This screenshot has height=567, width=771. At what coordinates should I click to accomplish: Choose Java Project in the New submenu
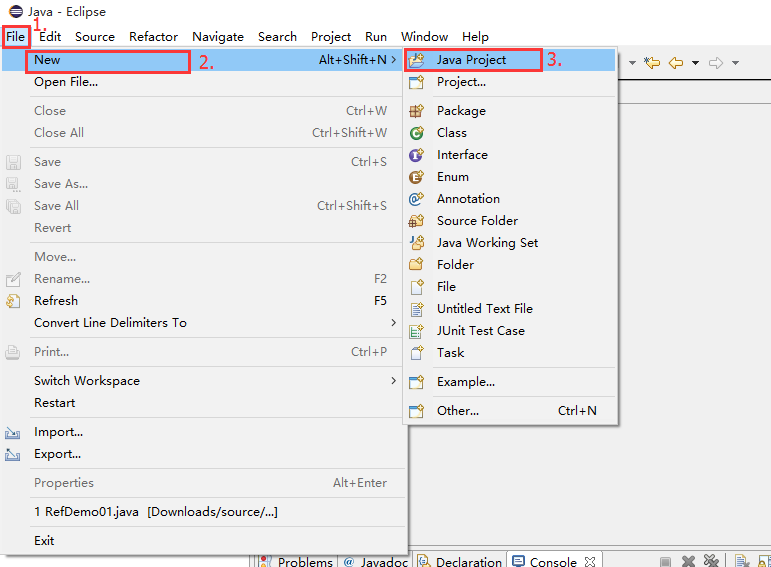509,60
